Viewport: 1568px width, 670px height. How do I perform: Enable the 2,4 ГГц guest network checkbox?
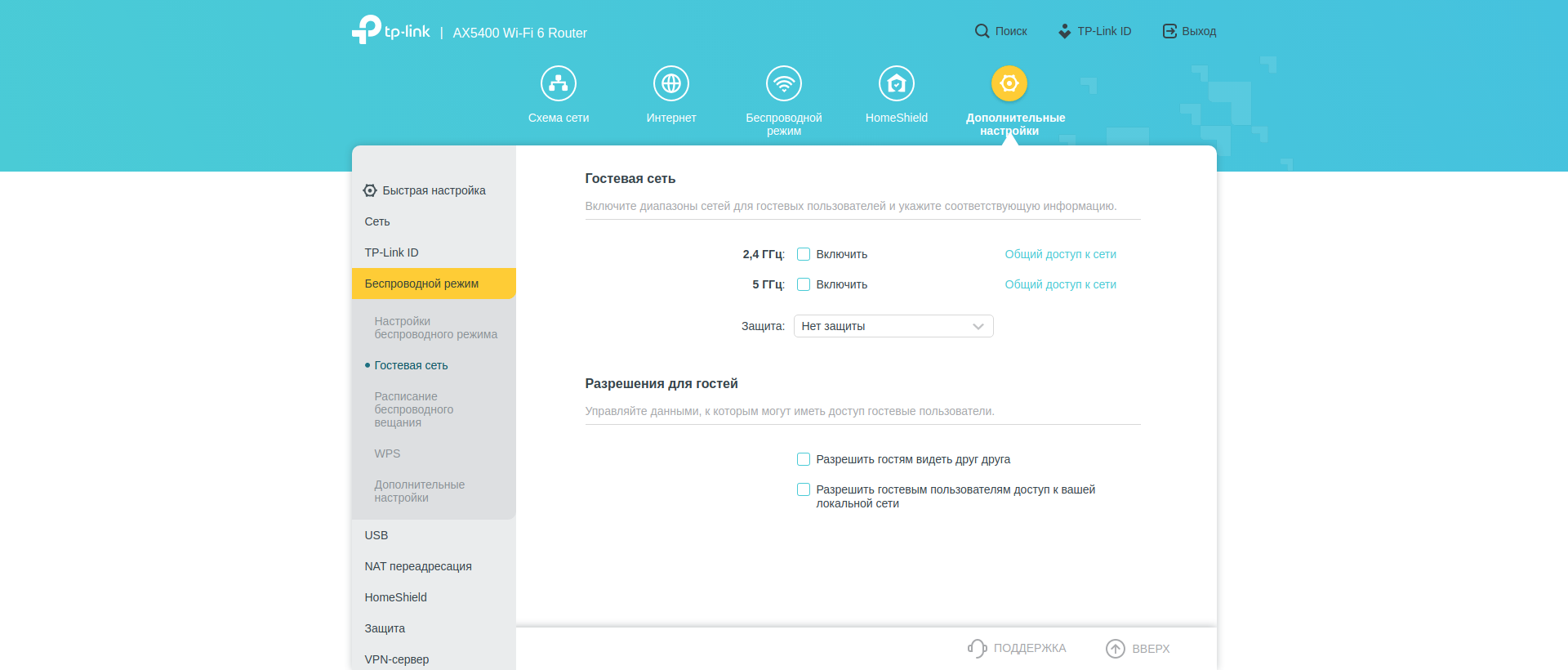pos(804,254)
